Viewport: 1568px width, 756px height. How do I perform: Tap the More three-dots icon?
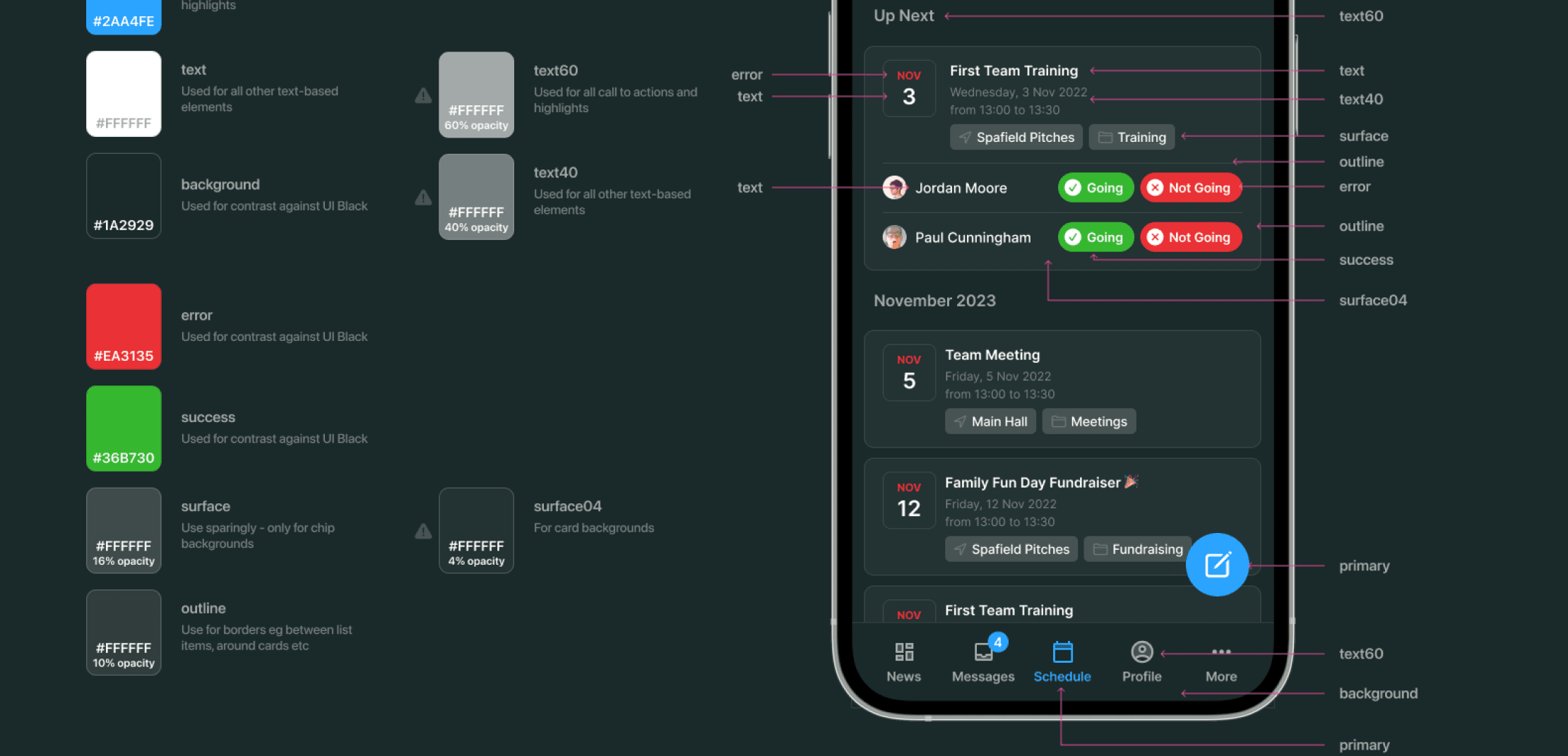tap(1221, 652)
